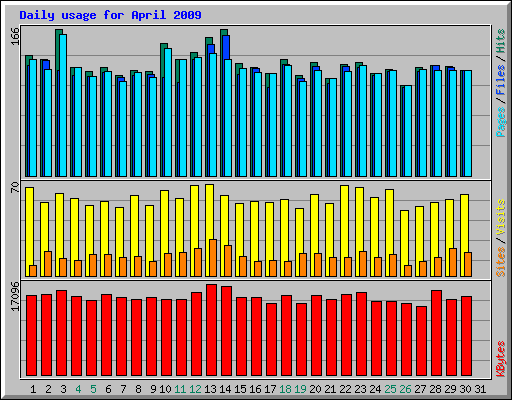Click the 'Visits' legend label
The height and width of the screenshot is (400, 512).
click(501, 218)
